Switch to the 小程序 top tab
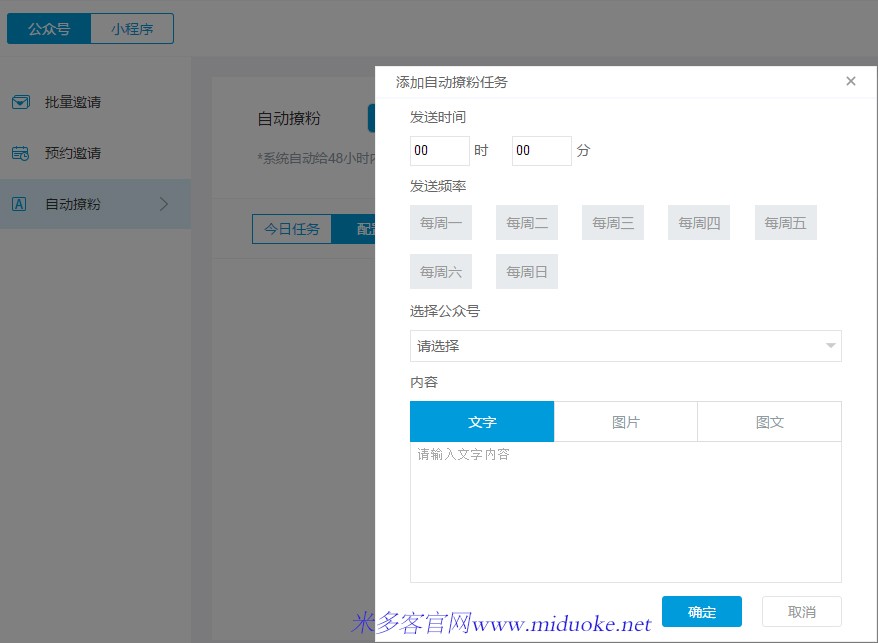Image resolution: width=878 pixels, height=643 pixels. 132,29
